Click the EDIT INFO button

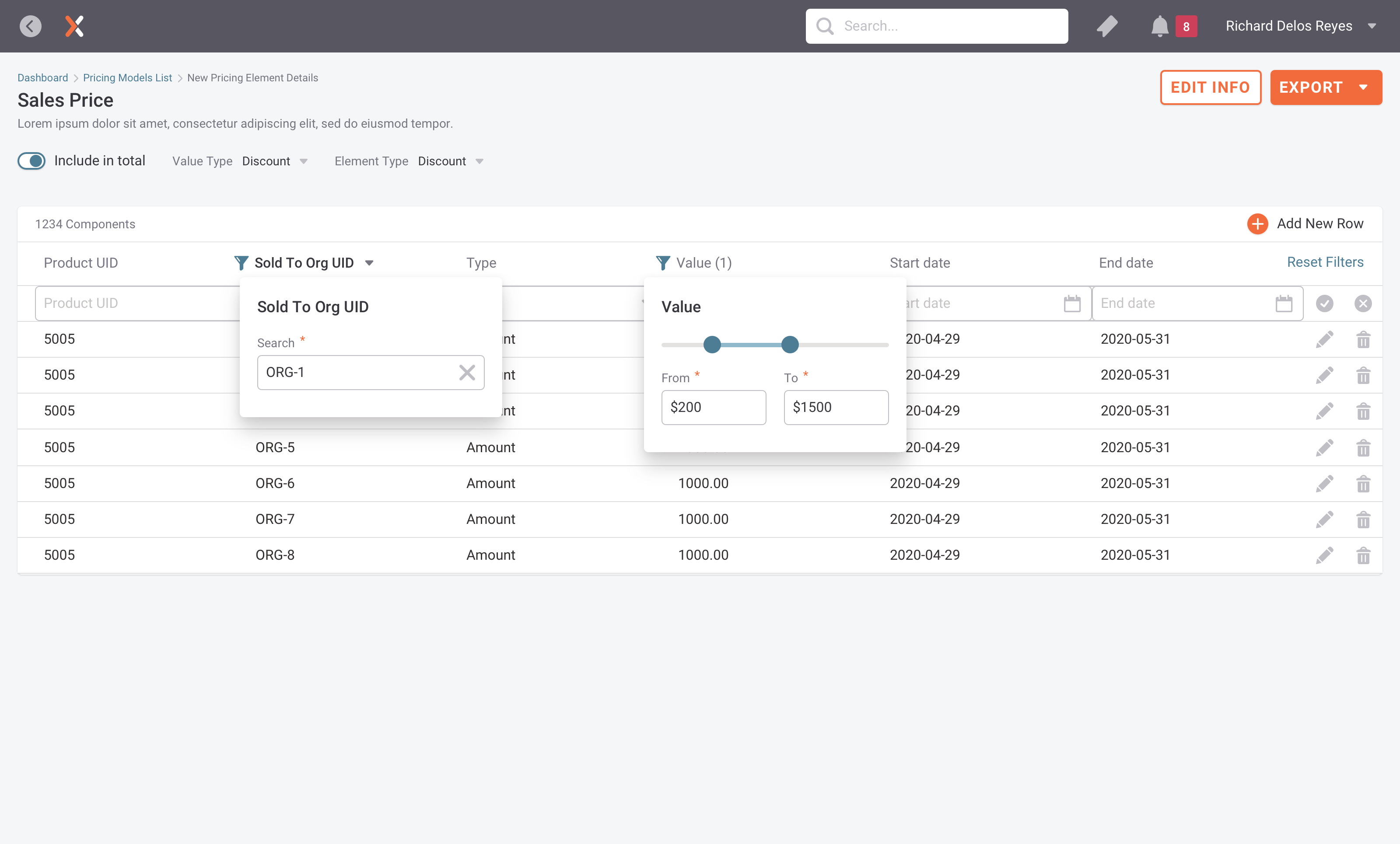[x=1211, y=87]
